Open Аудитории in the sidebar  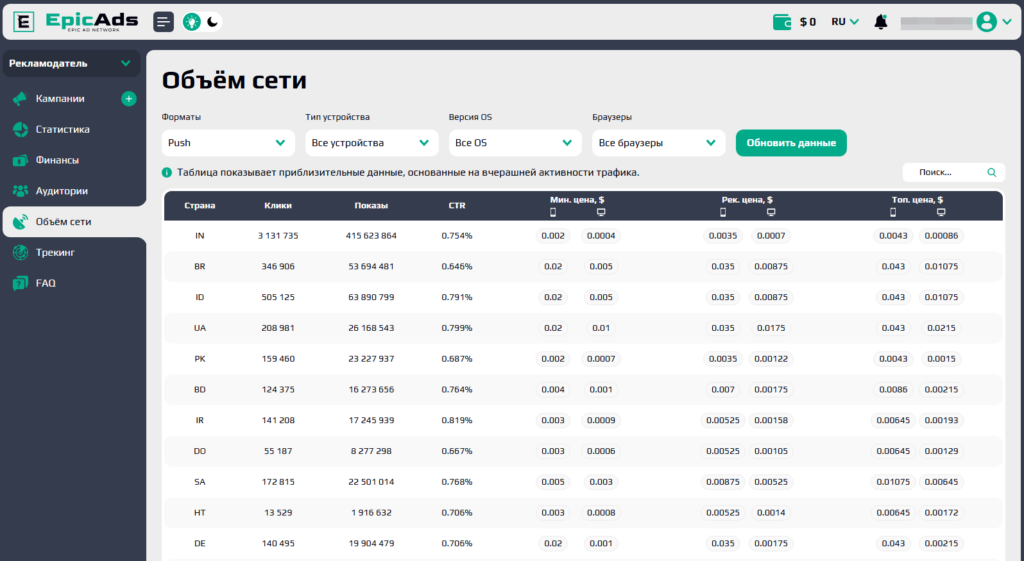point(62,191)
